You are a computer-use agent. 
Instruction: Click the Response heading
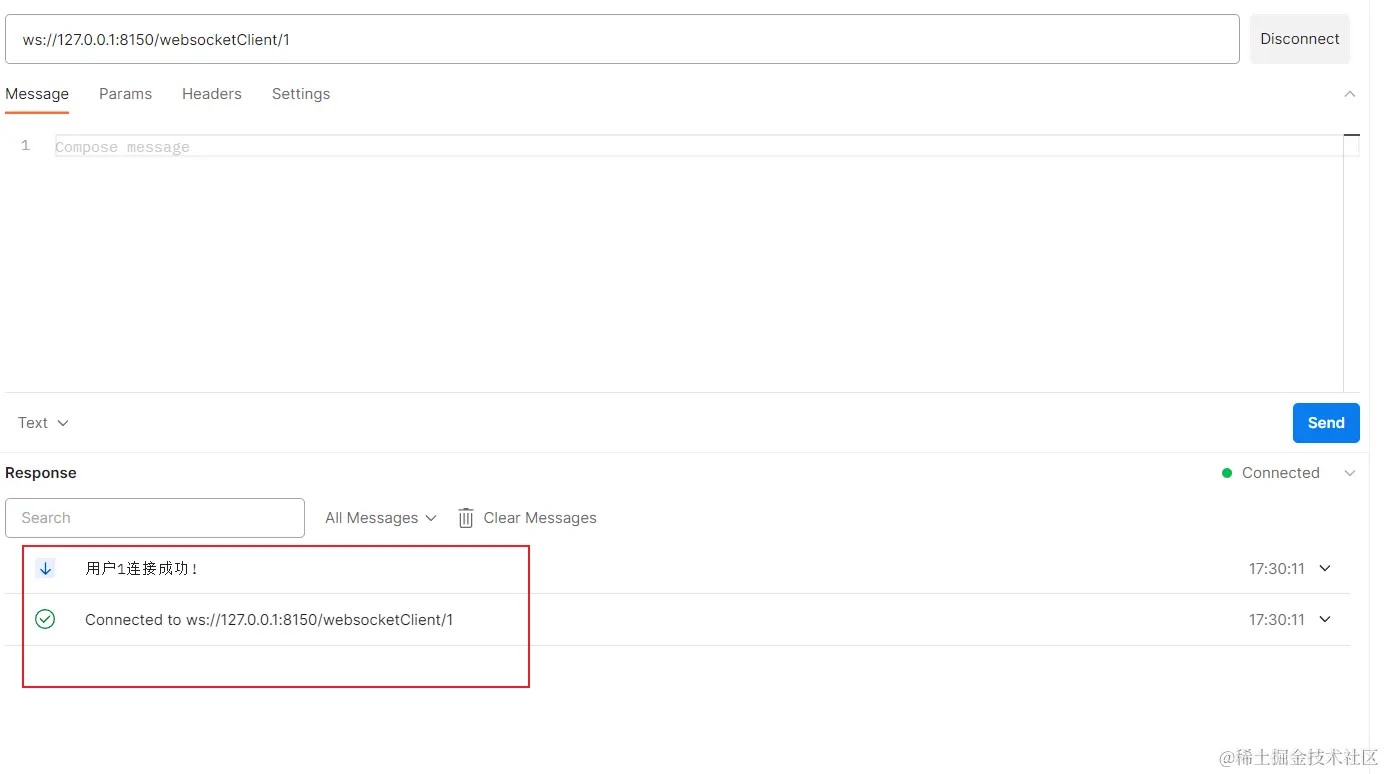[x=41, y=473]
